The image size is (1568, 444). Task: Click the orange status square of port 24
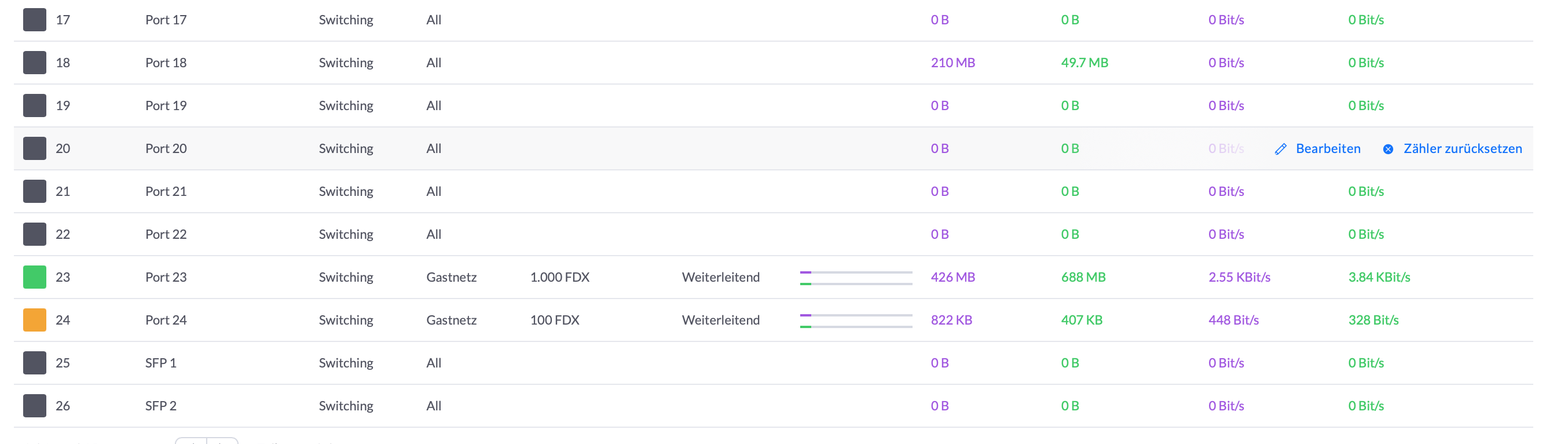click(35, 320)
